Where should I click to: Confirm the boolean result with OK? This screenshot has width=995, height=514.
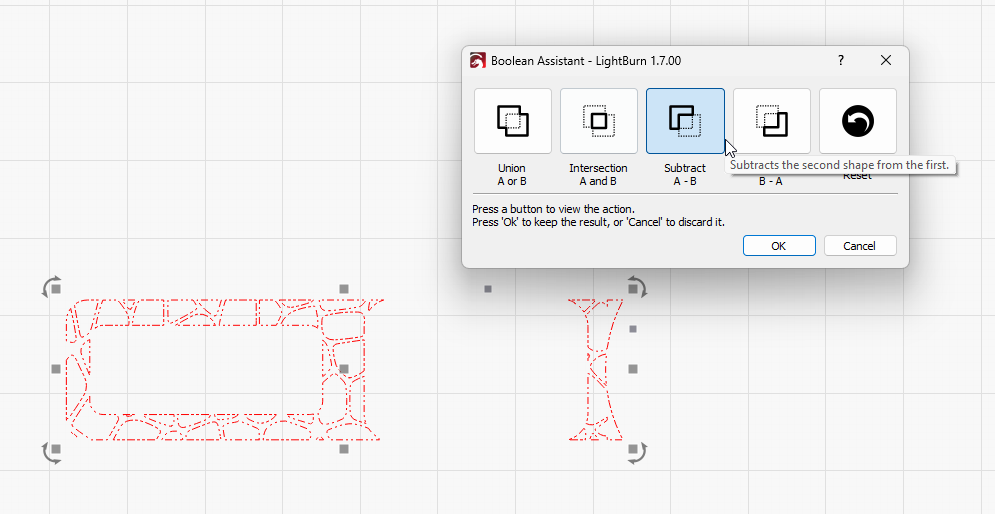(779, 246)
